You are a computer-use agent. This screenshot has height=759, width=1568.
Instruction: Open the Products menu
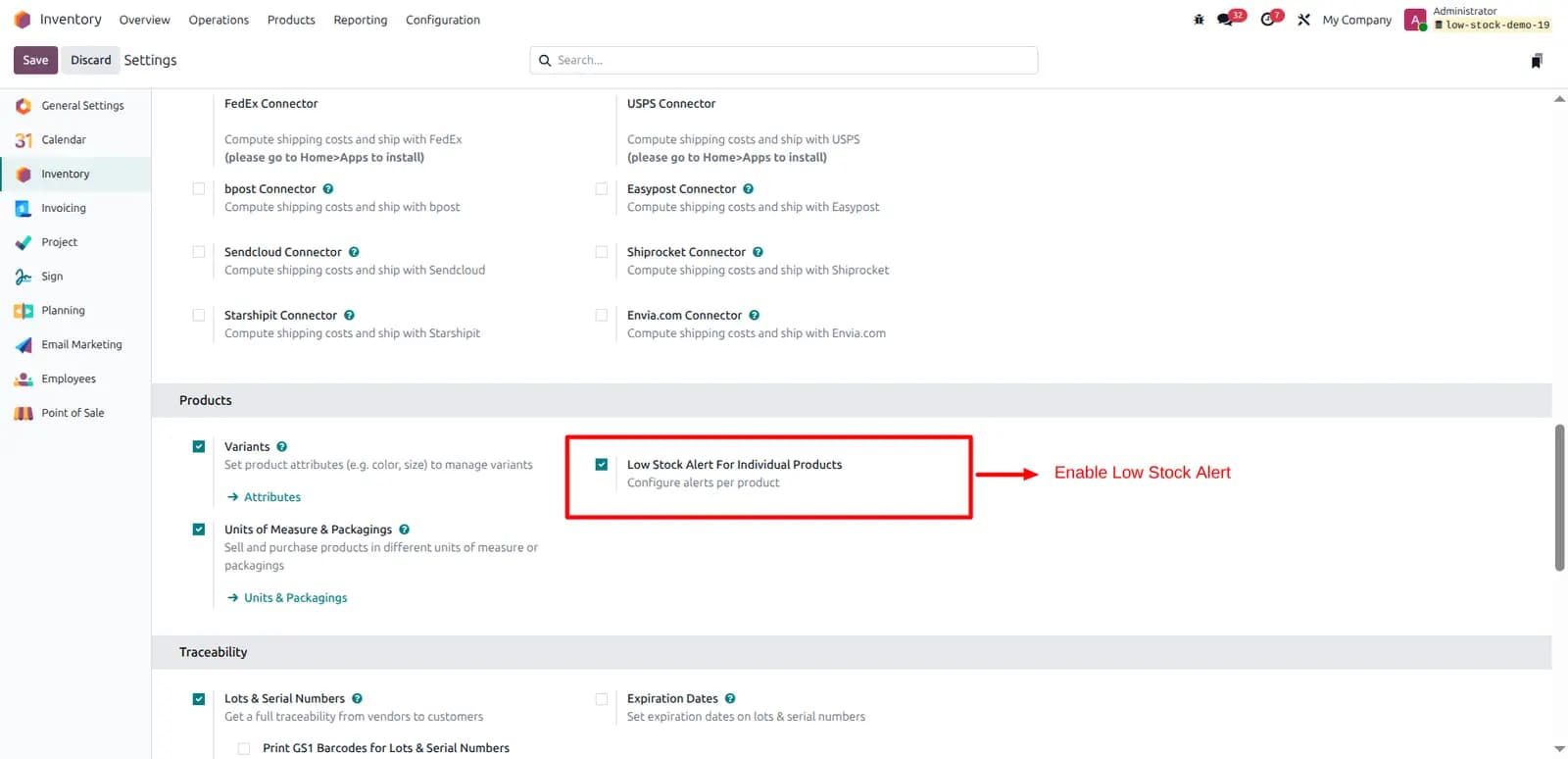[291, 20]
